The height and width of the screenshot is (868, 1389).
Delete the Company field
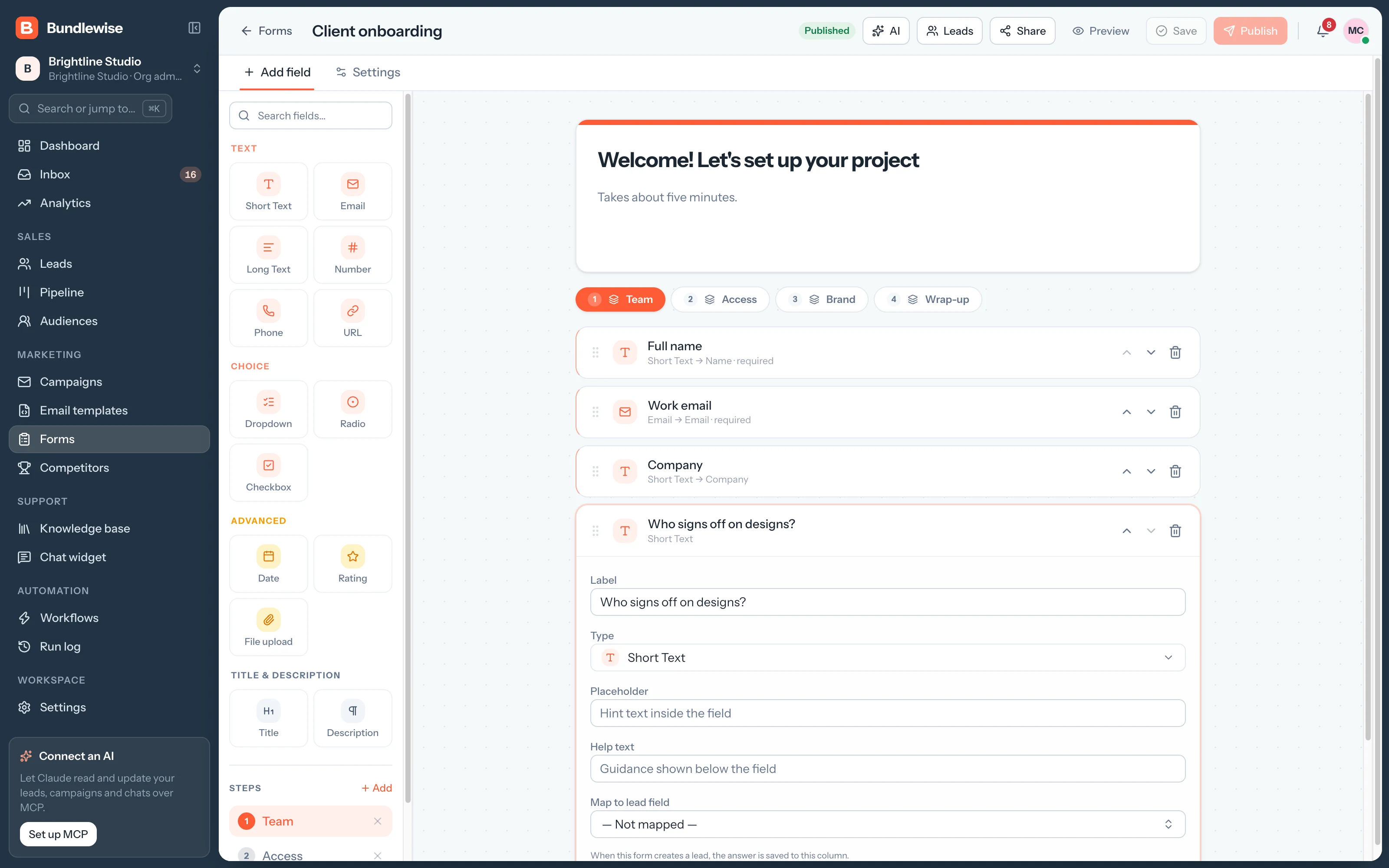pyautogui.click(x=1175, y=471)
